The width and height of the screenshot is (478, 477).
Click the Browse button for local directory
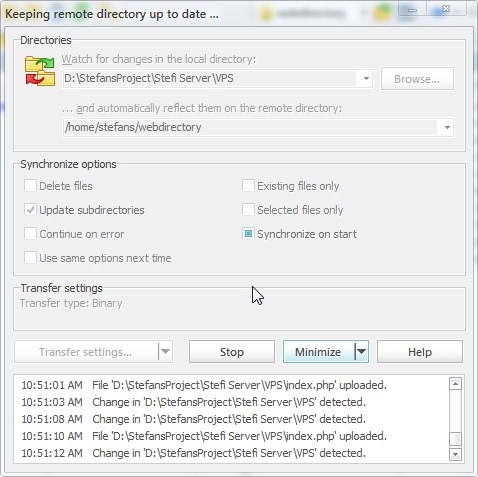pyautogui.click(x=417, y=79)
